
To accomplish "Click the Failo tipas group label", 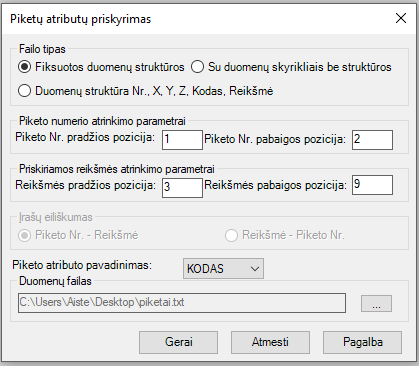I will point(42,49).
